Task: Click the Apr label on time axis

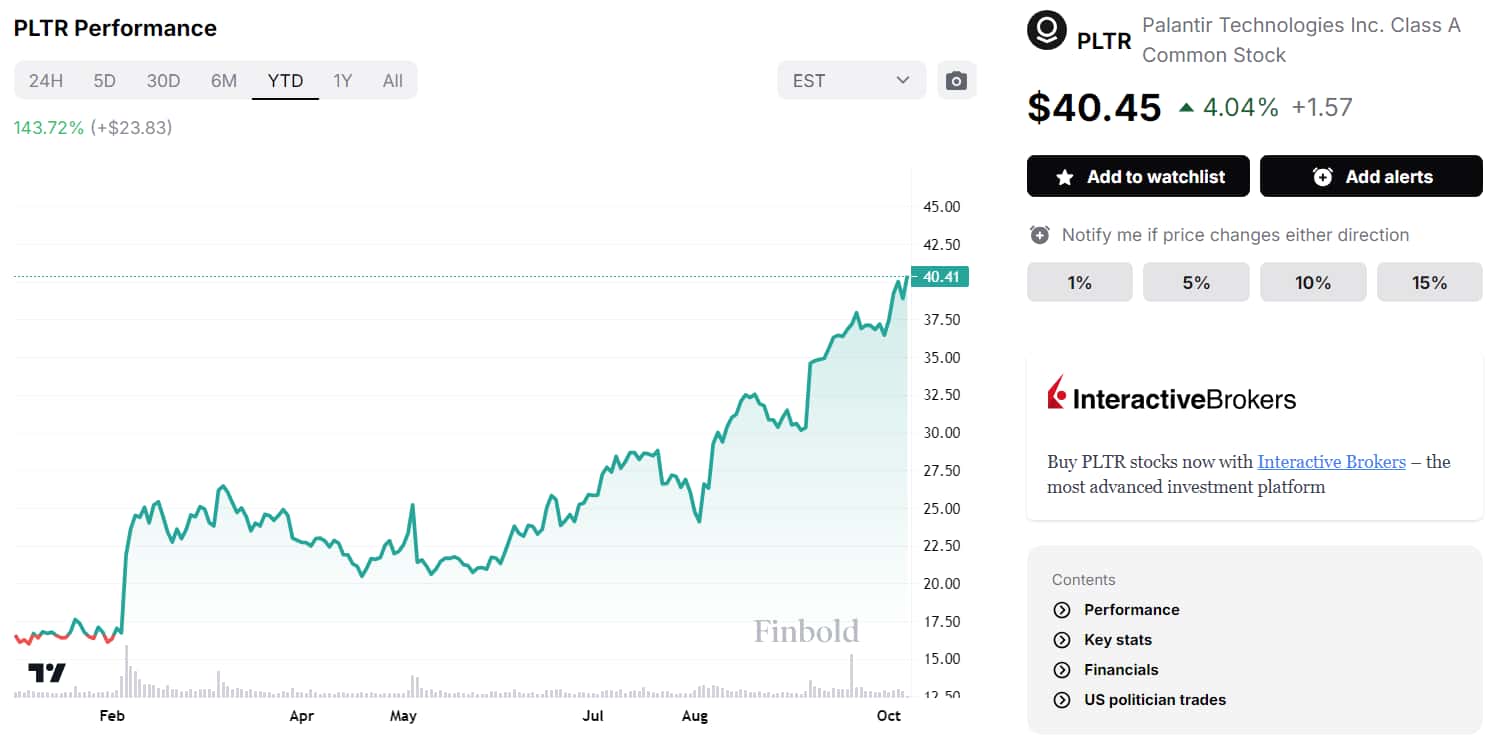Action: tap(301, 716)
